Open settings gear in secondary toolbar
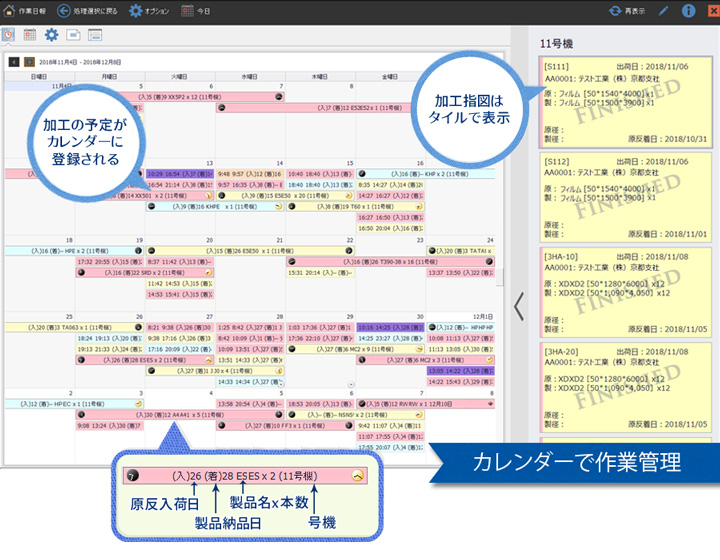The height and width of the screenshot is (560, 720). point(51,35)
